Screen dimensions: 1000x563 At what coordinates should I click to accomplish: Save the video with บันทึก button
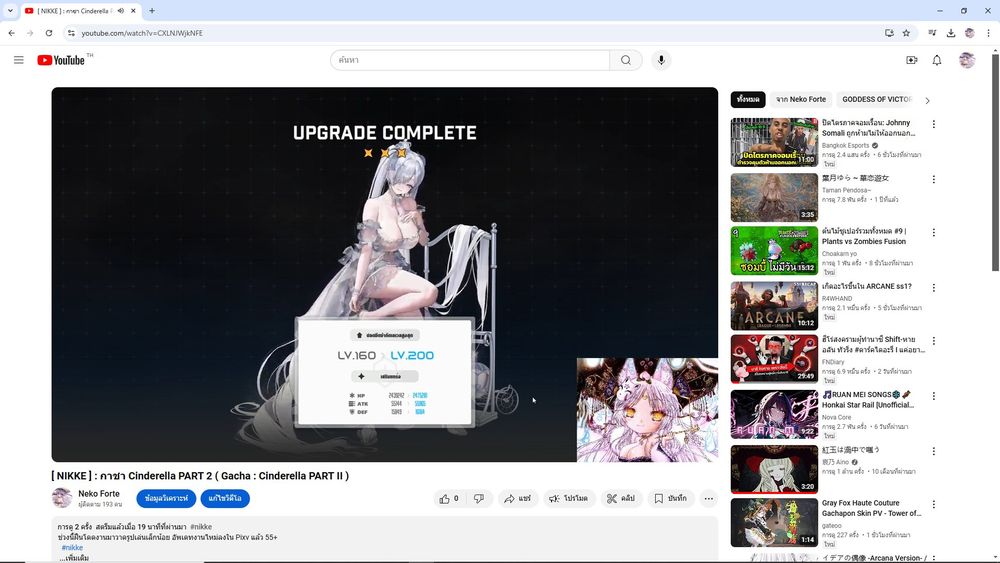tap(670, 499)
